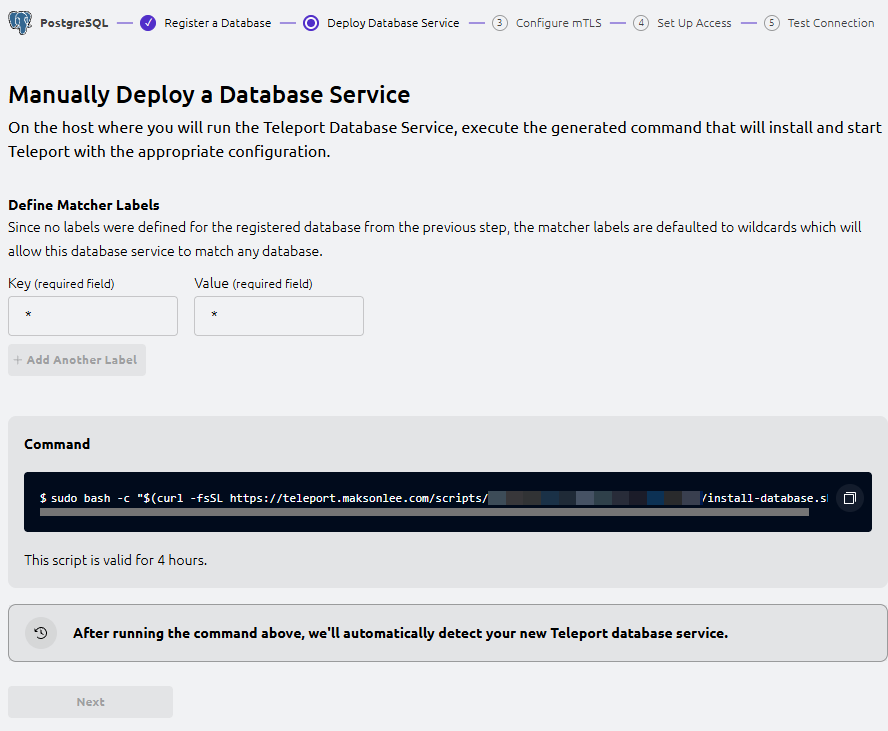
Task: Focus the matcher label Key input field
Action: tap(93, 316)
